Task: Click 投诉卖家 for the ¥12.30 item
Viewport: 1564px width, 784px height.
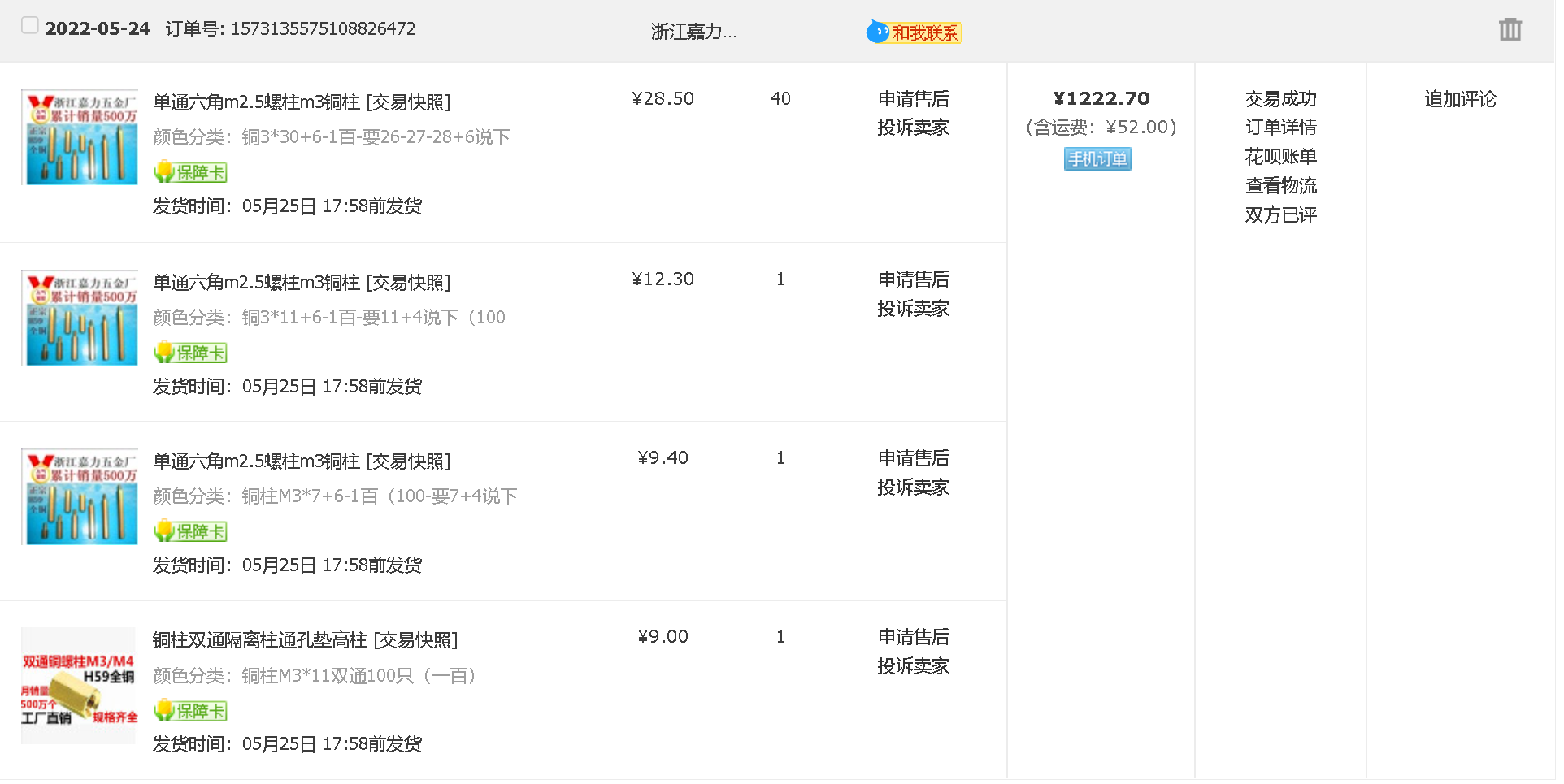Action: (x=913, y=309)
